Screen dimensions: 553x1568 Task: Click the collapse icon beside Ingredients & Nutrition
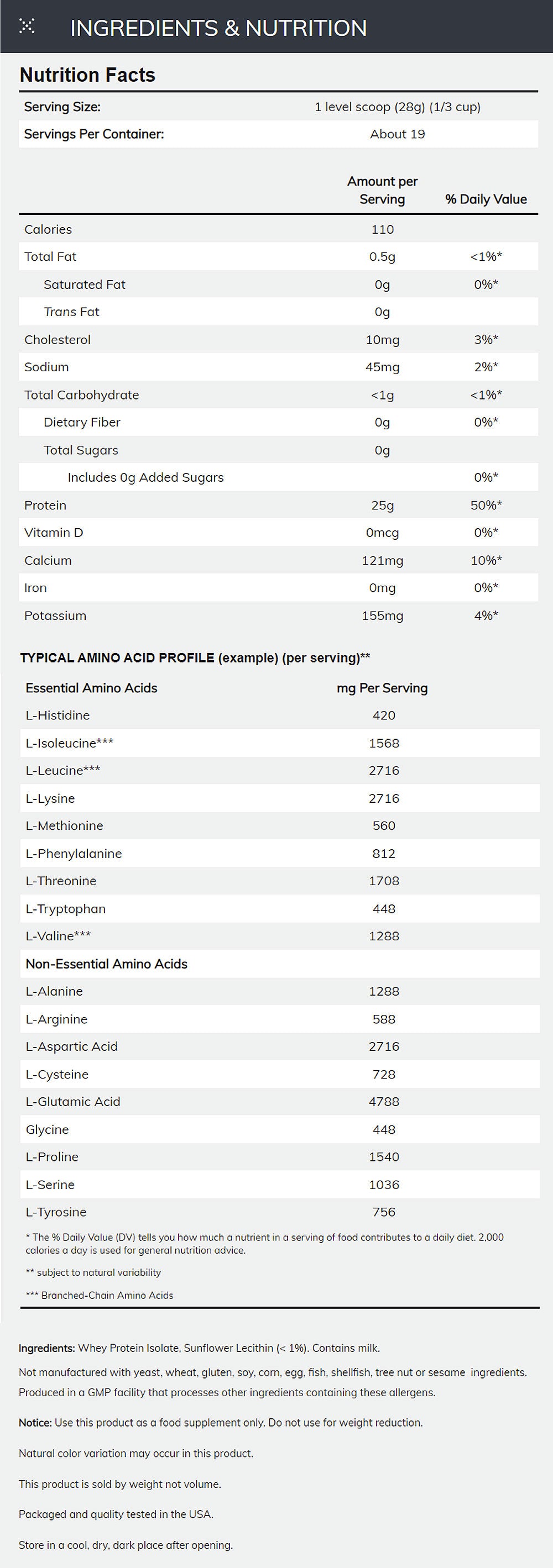(x=27, y=26)
